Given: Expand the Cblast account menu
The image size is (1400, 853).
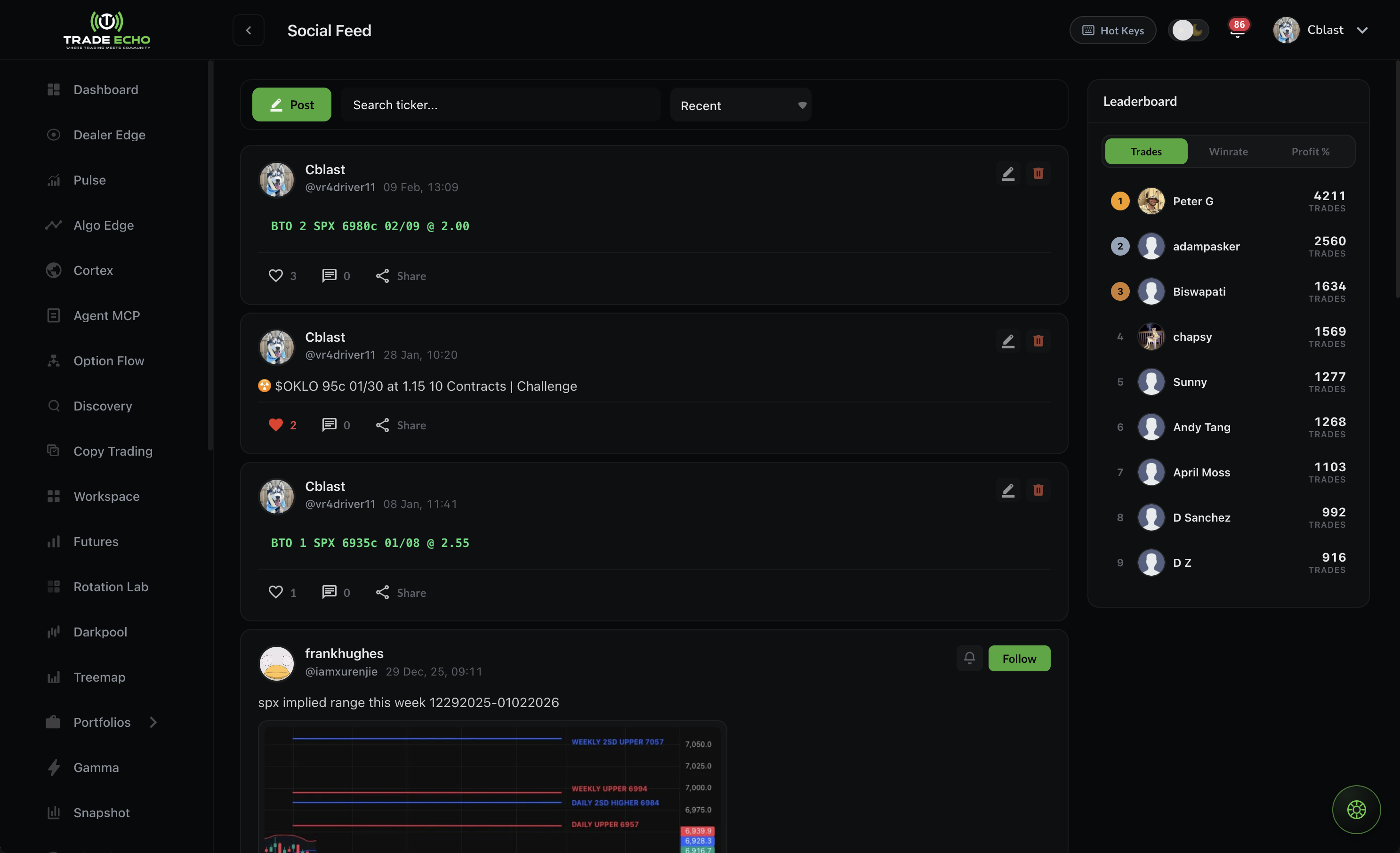Looking at the screenshot, I should (1320, 30).
